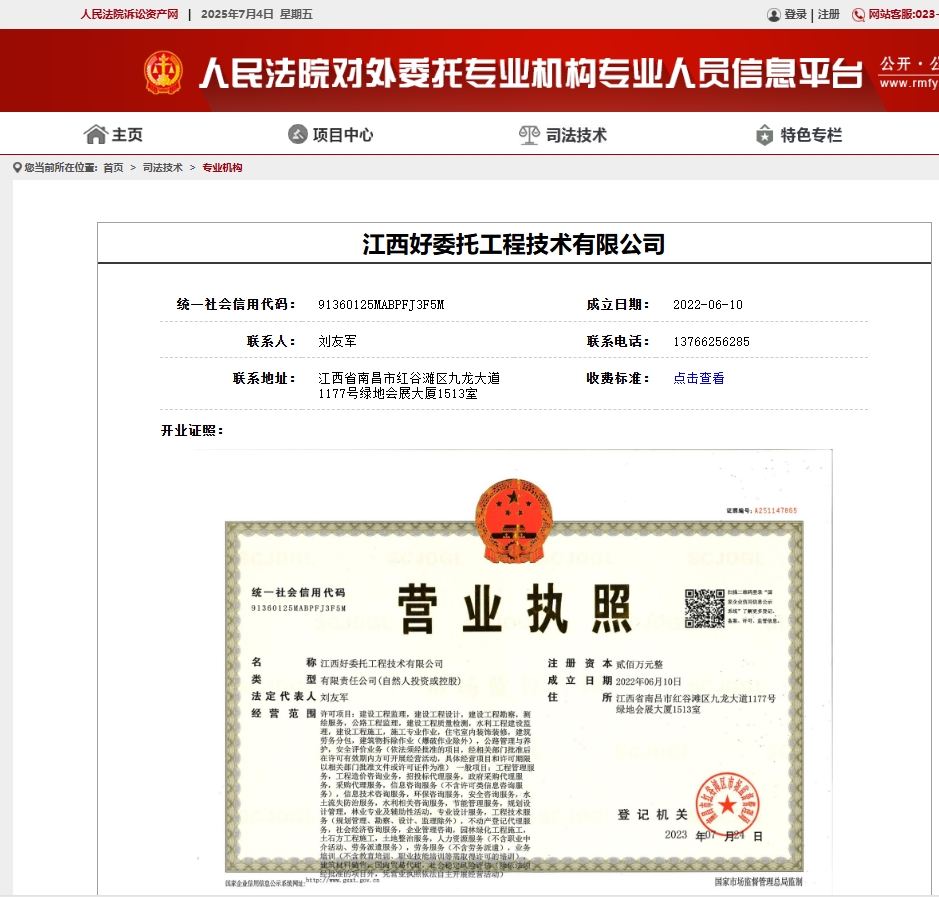Click the 网站客服 hotline text
The height and width of the screenshot is (897, 939).
click(903, 14)
